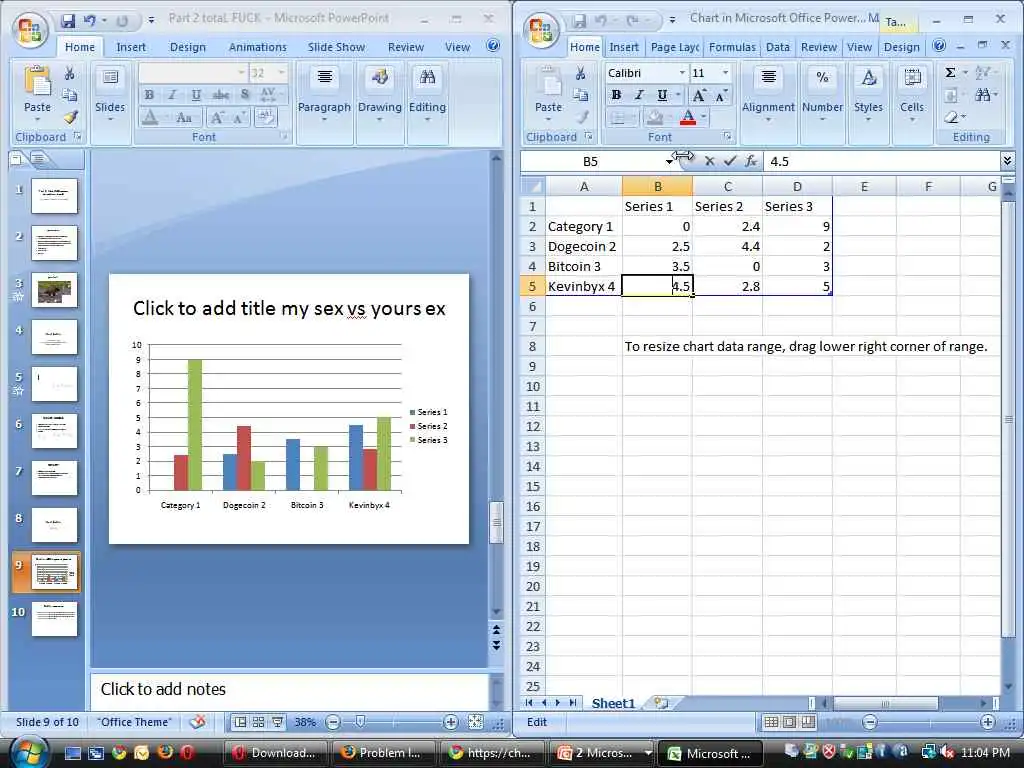Confirm cell entry with formula bar checkmark

(x=730, y=161)
